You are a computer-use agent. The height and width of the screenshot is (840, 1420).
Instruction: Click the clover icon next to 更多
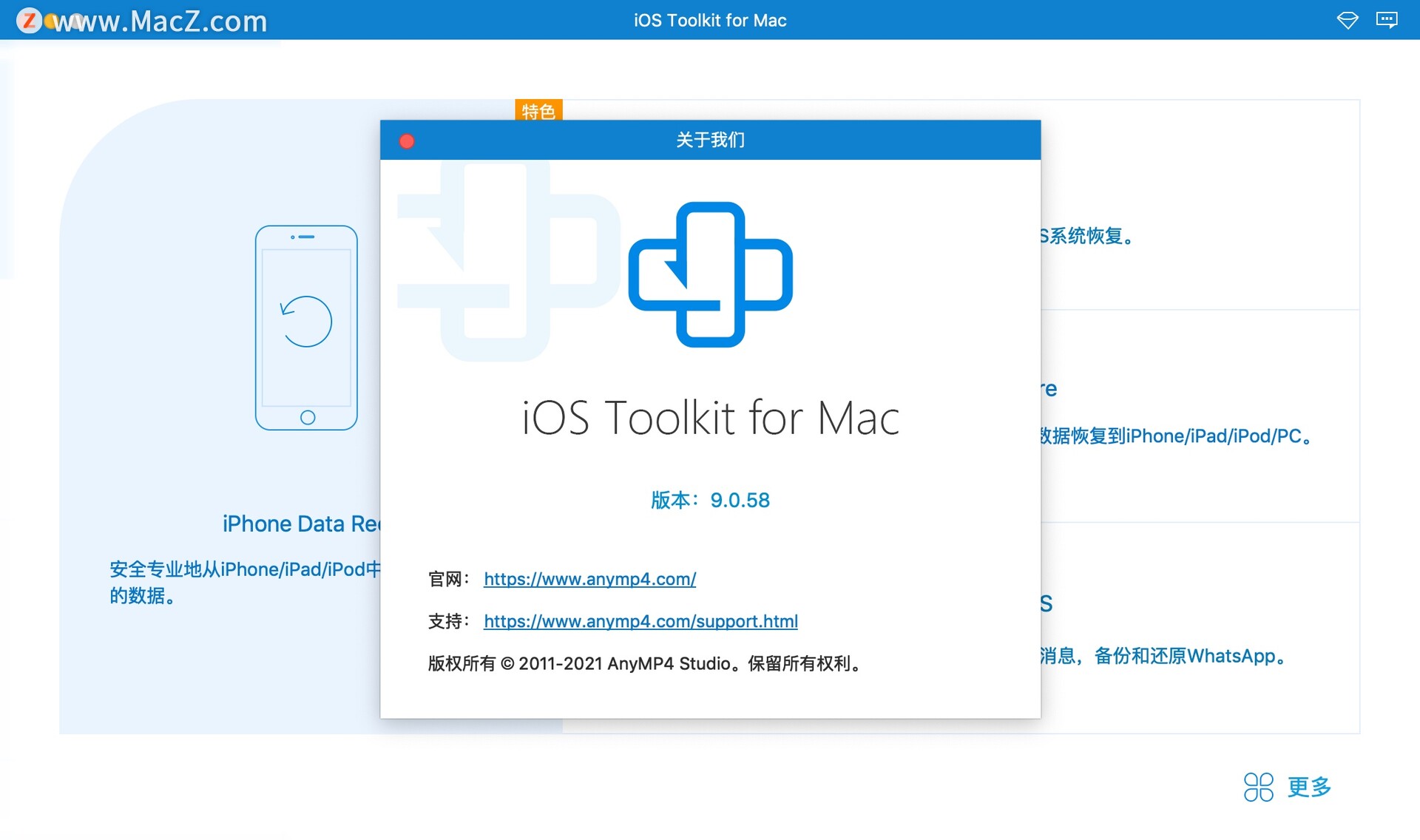coord(1260,788)
